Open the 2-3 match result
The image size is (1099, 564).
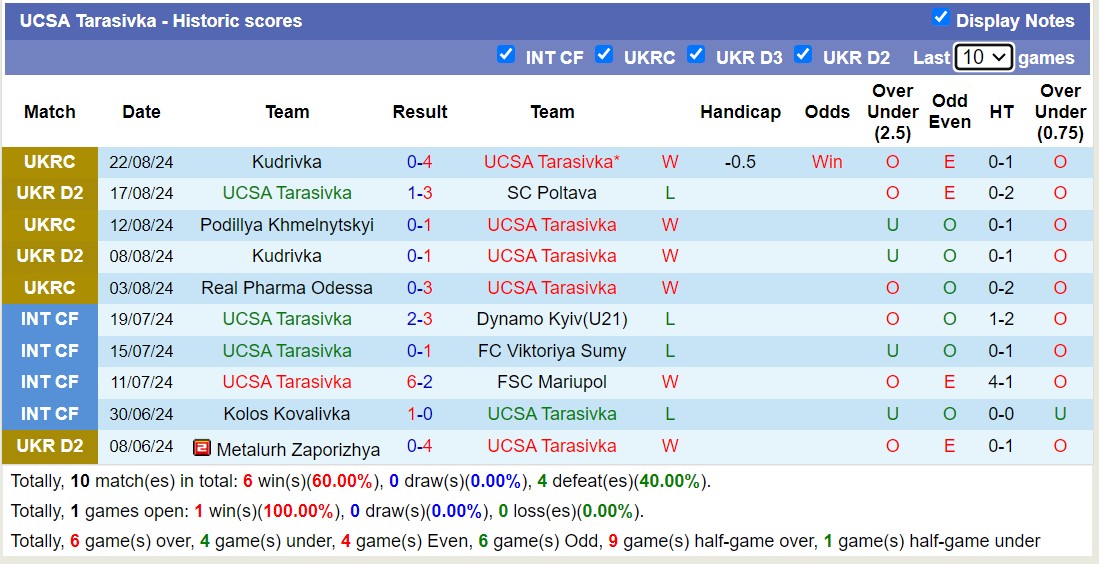[x=420, y=319]
